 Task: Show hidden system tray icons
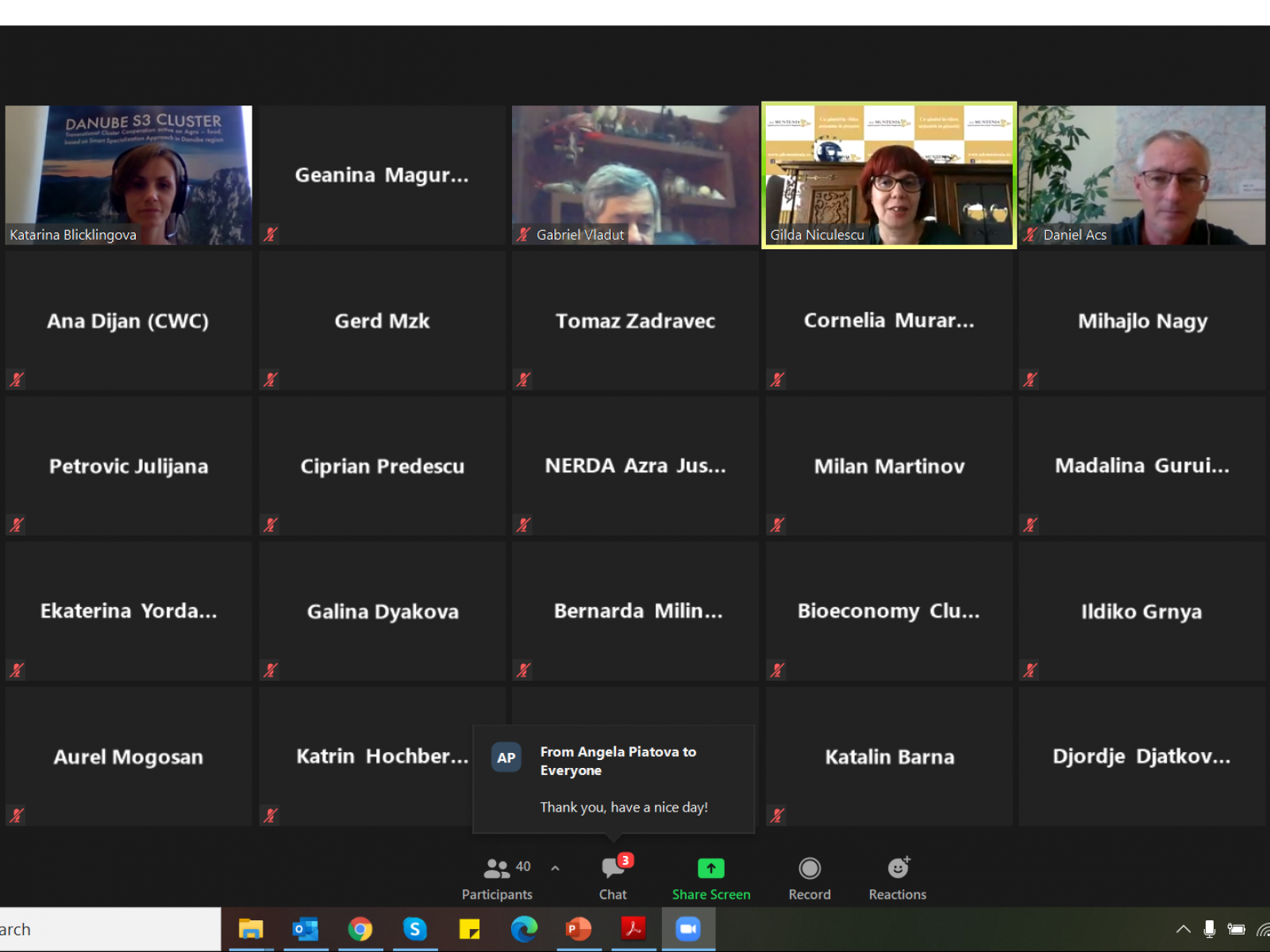[x=1183, y=929]
